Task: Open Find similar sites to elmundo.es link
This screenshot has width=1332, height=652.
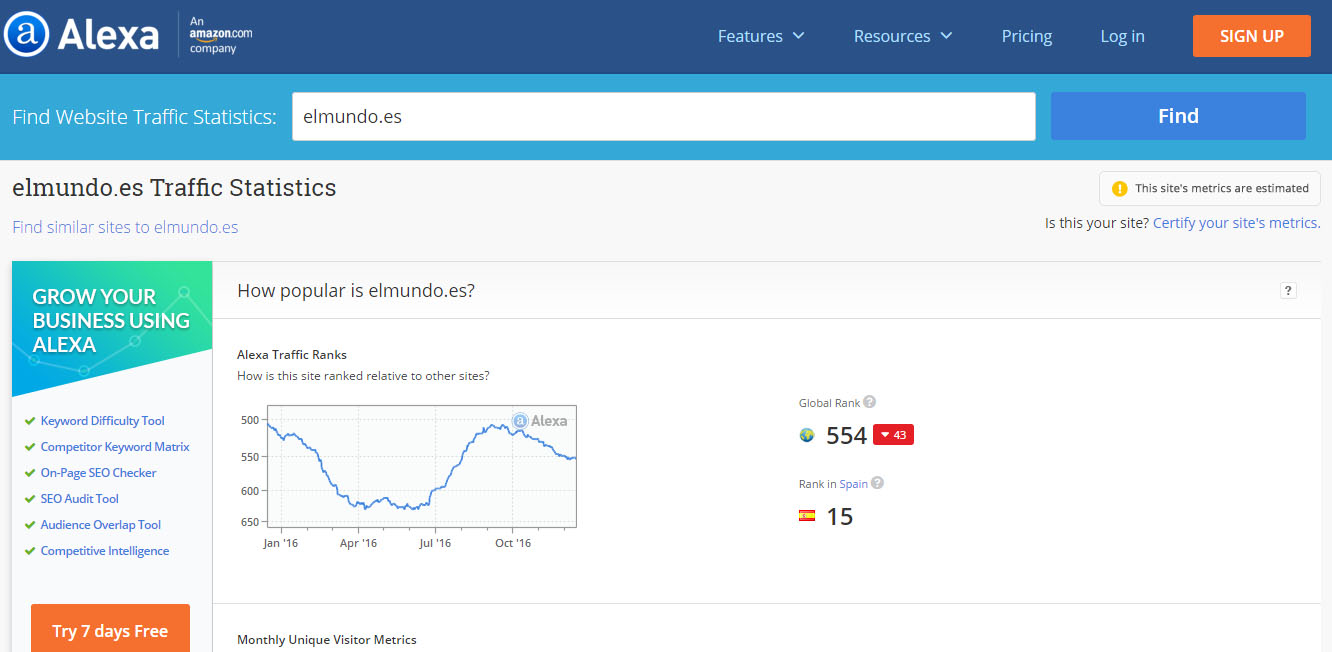Action: 125,227
